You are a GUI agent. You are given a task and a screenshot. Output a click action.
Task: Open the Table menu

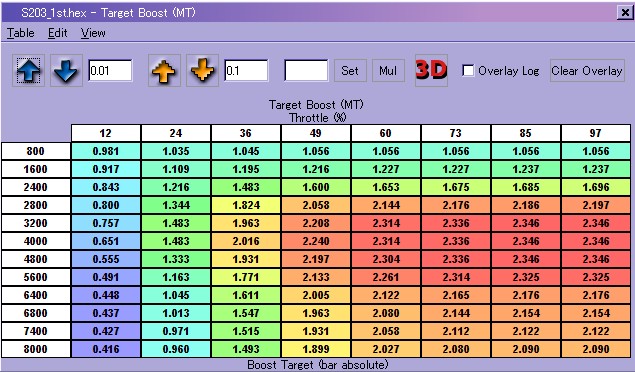pos(21,33)
